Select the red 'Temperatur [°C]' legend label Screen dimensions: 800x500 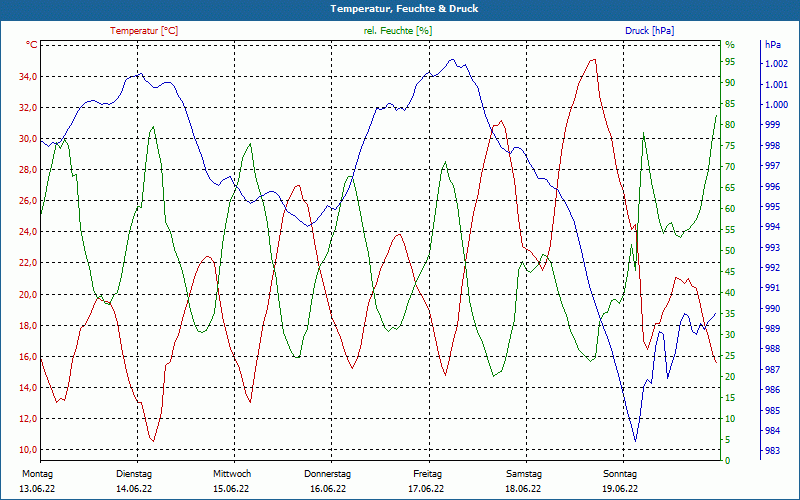point(144,31)
